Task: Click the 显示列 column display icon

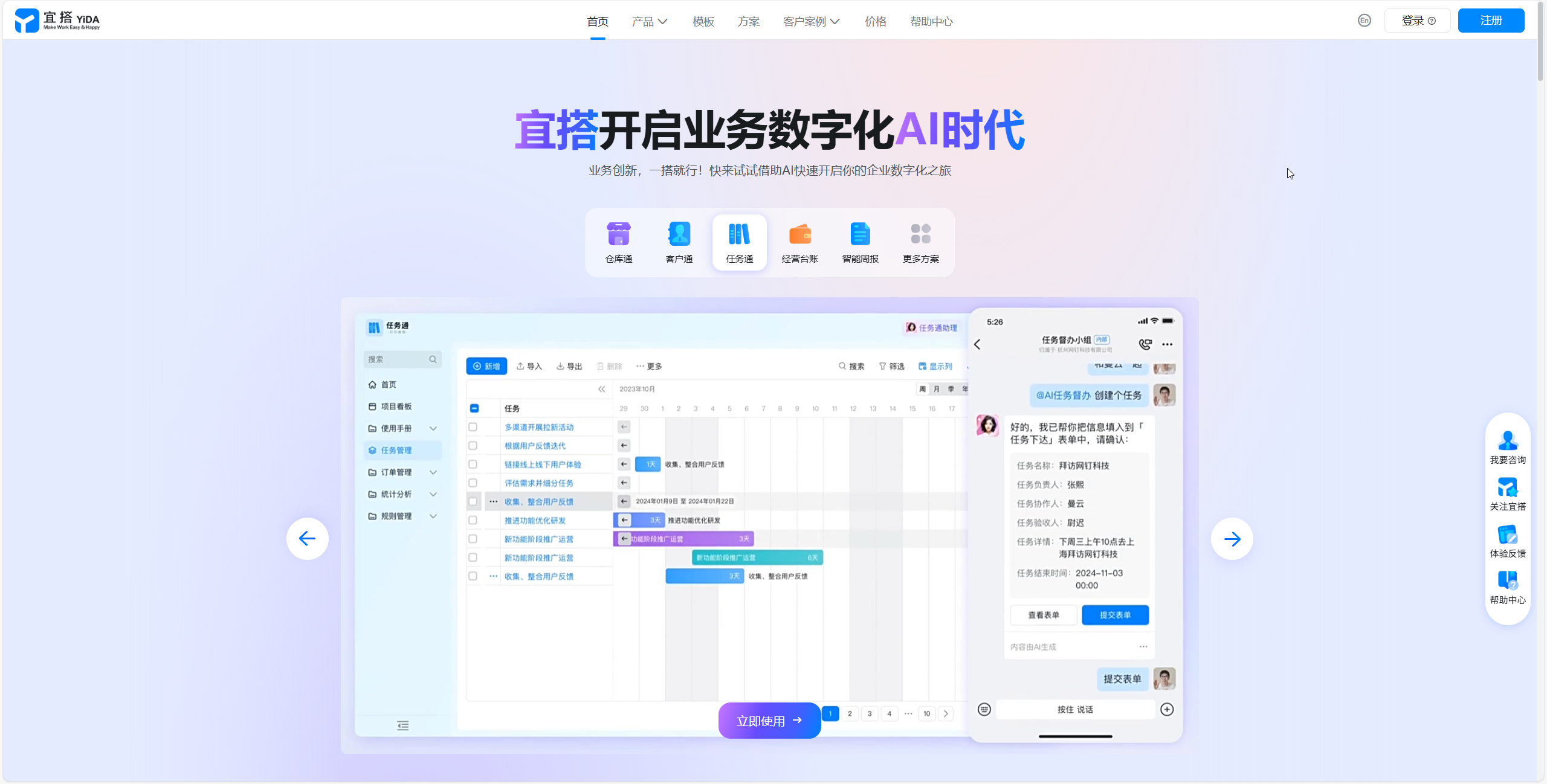Action: pyautogui.click(x=922, y=366)
